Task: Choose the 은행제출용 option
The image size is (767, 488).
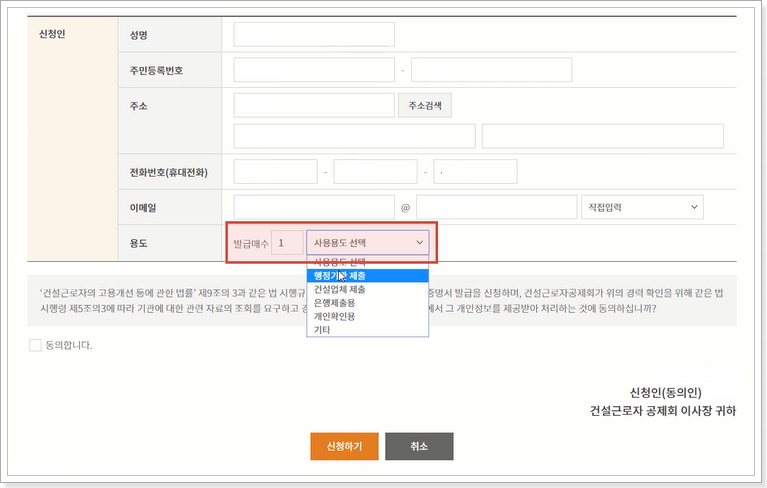Action: [x=368, y=303]
